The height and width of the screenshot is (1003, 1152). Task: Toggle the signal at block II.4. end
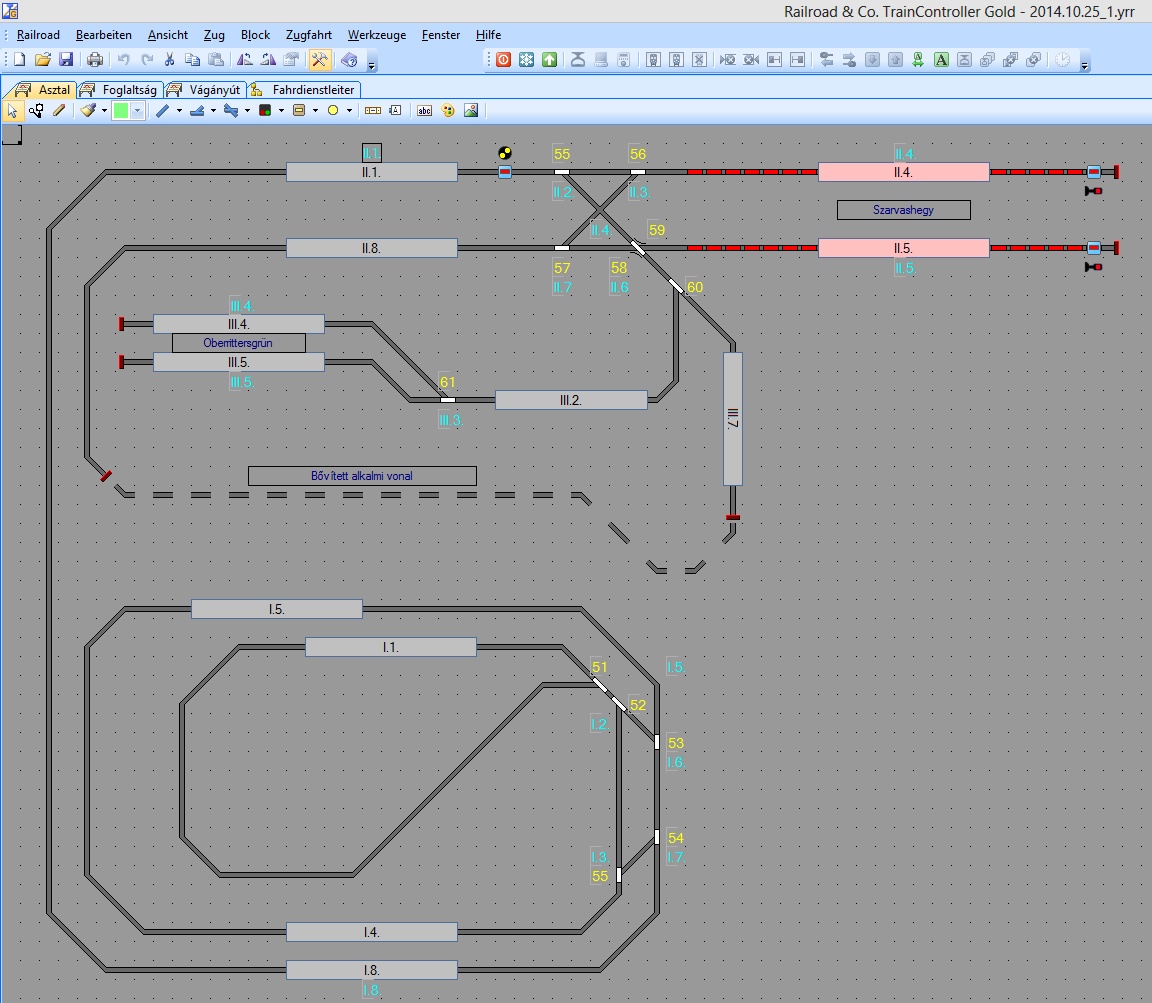point(1093,191)
